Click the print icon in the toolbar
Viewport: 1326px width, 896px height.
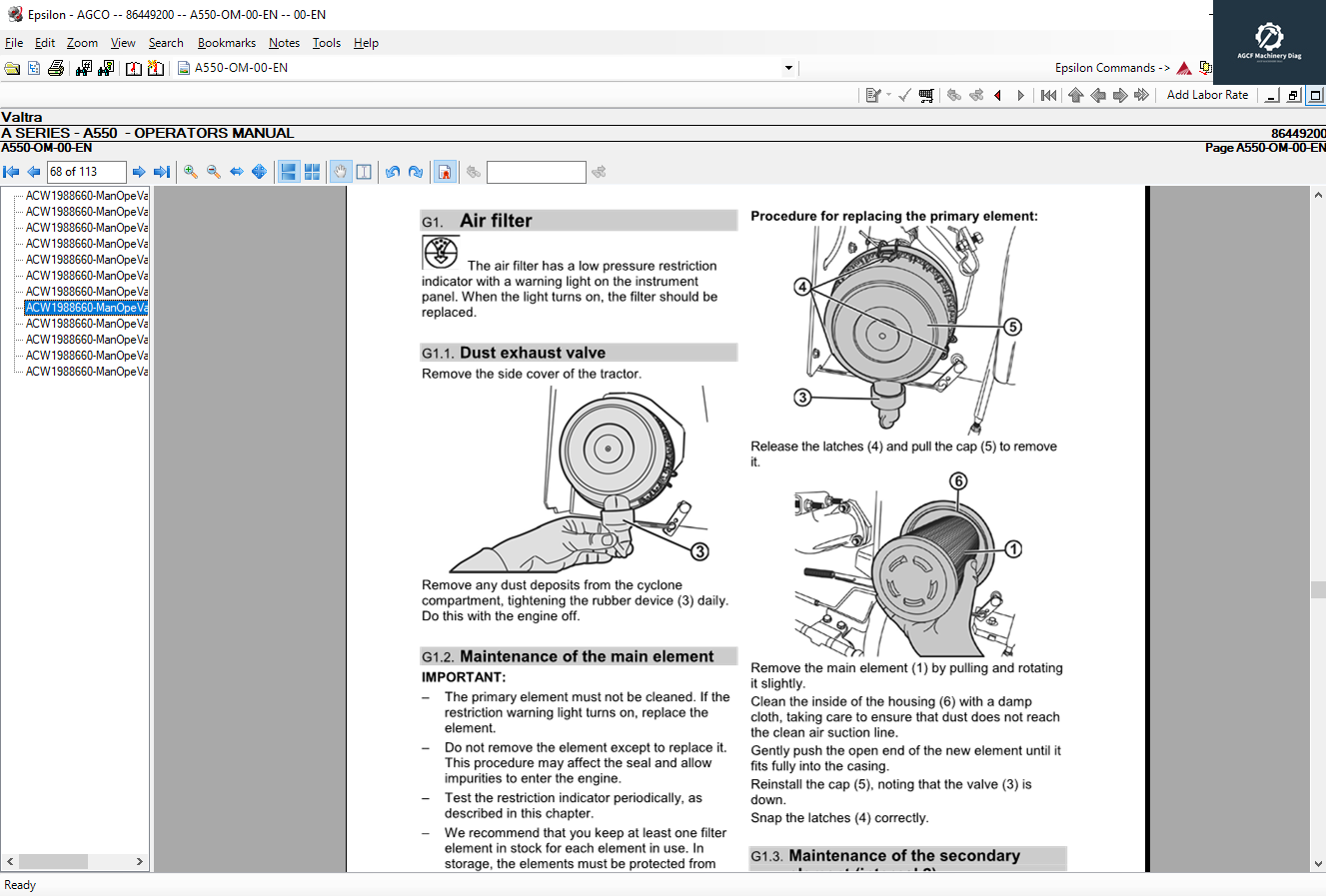click(x=56, y=68)
